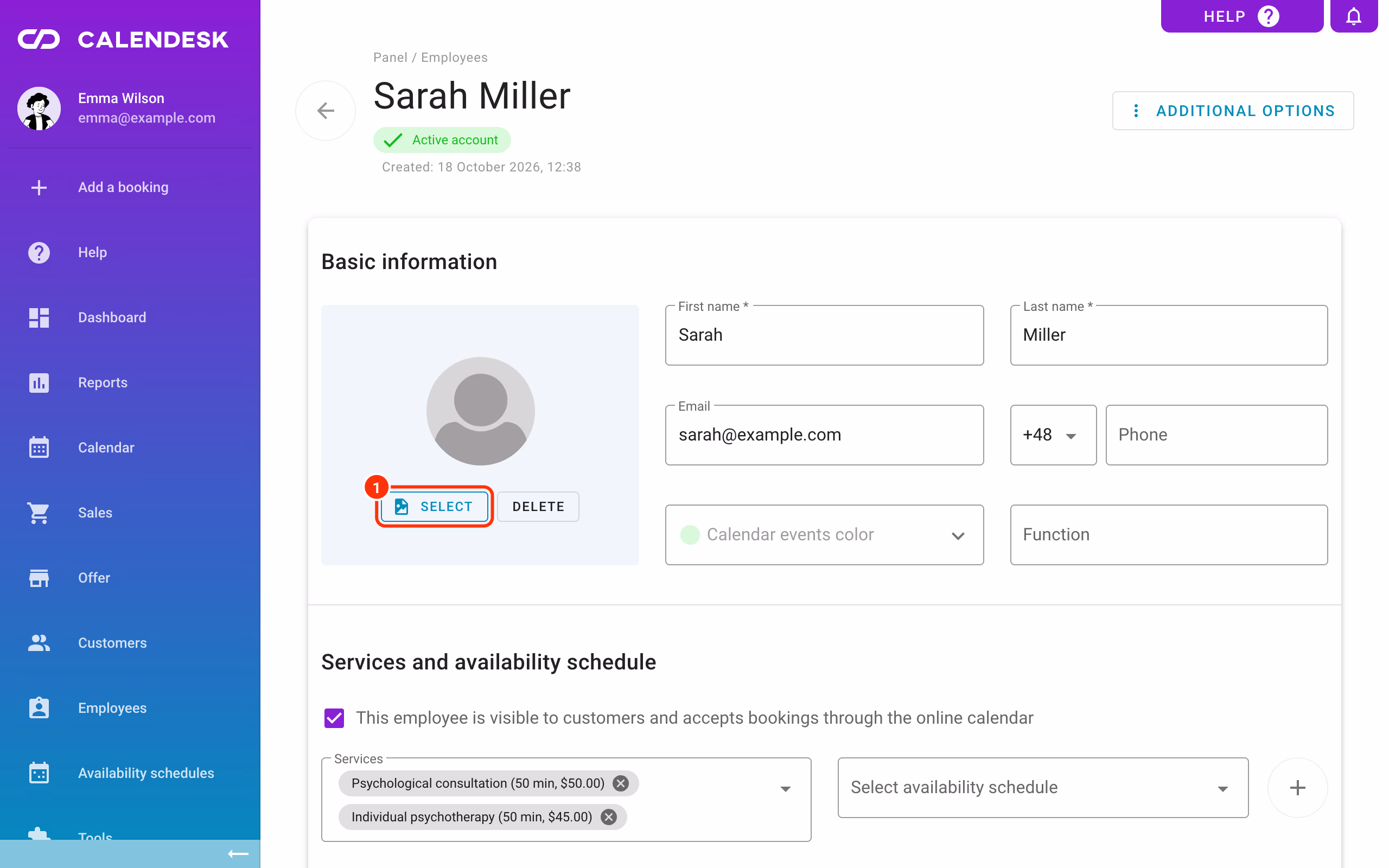
Task: Click the Psychological consultation chip label
Action: [x=477, y=783]
